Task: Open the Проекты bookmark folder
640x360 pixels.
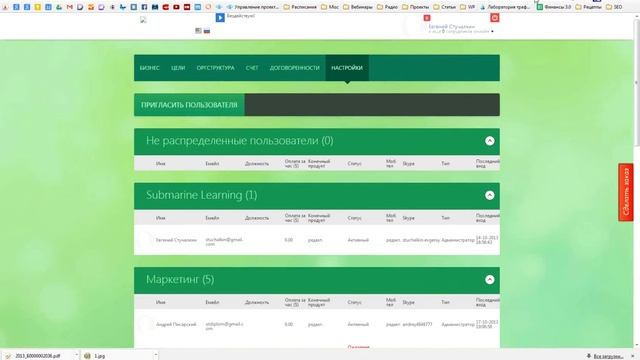Action: click(416, 7)
